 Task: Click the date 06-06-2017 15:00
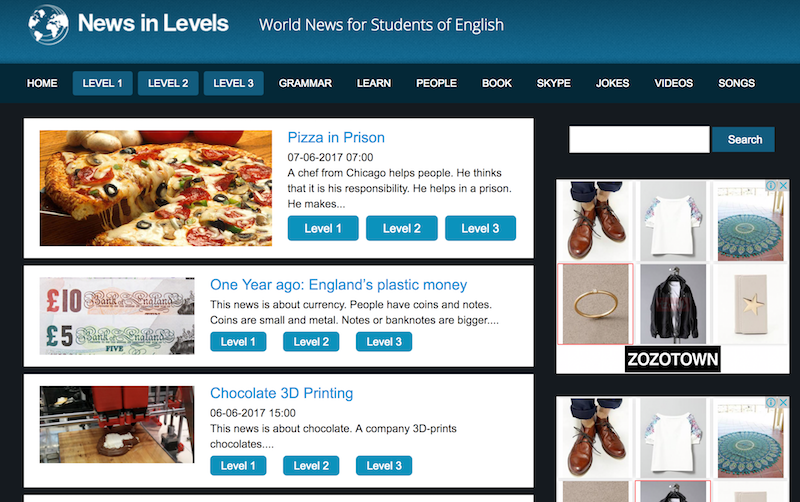point(253,413)
